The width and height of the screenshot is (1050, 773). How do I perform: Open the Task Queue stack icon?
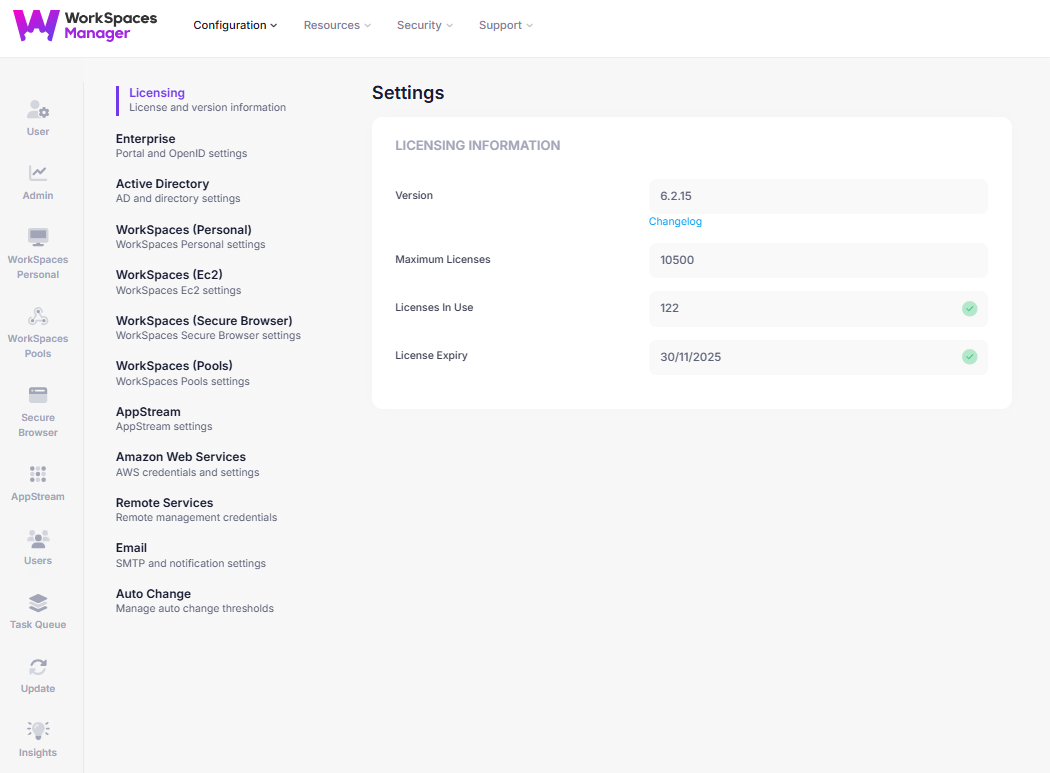[x=38, y=603]
